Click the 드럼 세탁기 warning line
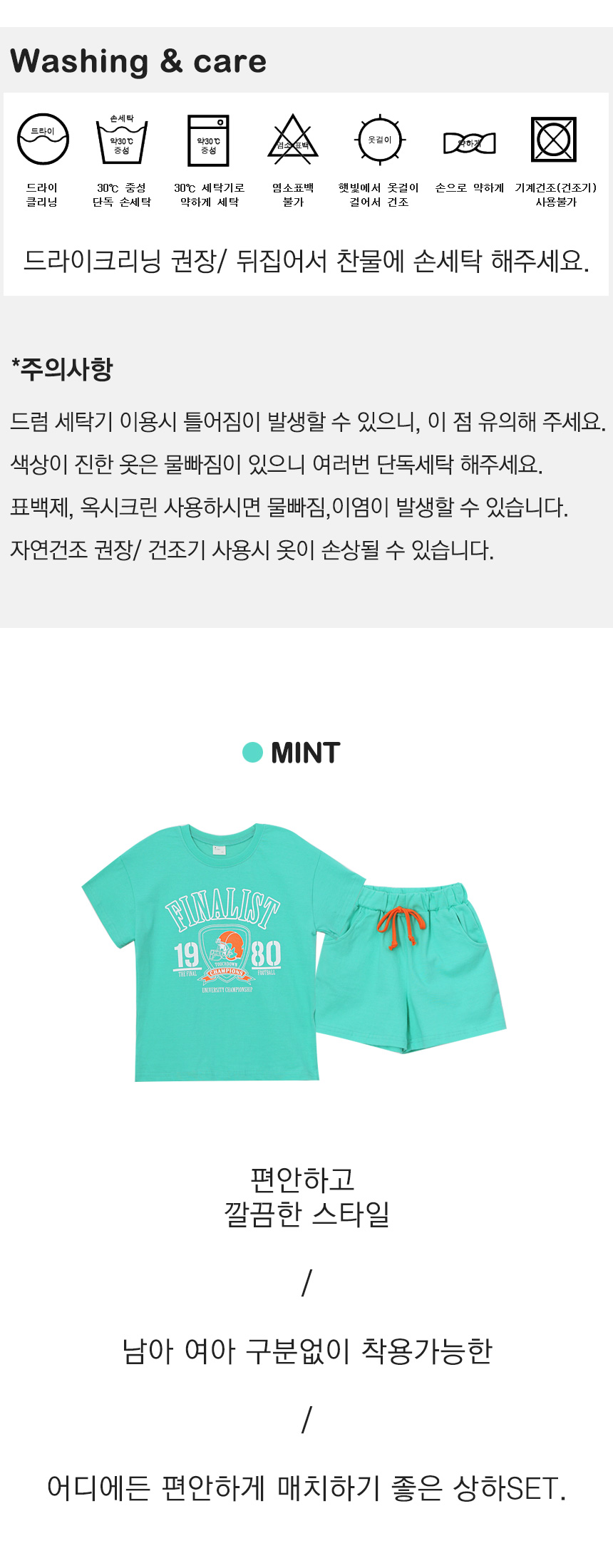Screen dimensions: 613x1568 tap(308, 422)
